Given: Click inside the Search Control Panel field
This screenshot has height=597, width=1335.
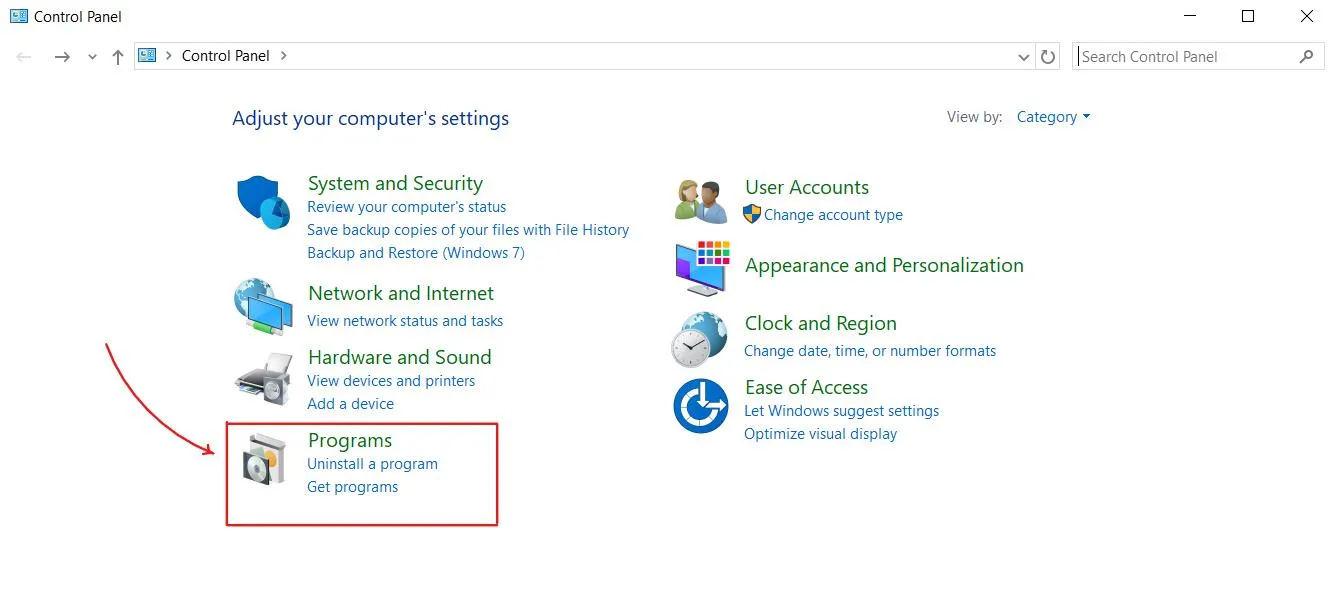Looking at the screenshot, I should 1185,57.
